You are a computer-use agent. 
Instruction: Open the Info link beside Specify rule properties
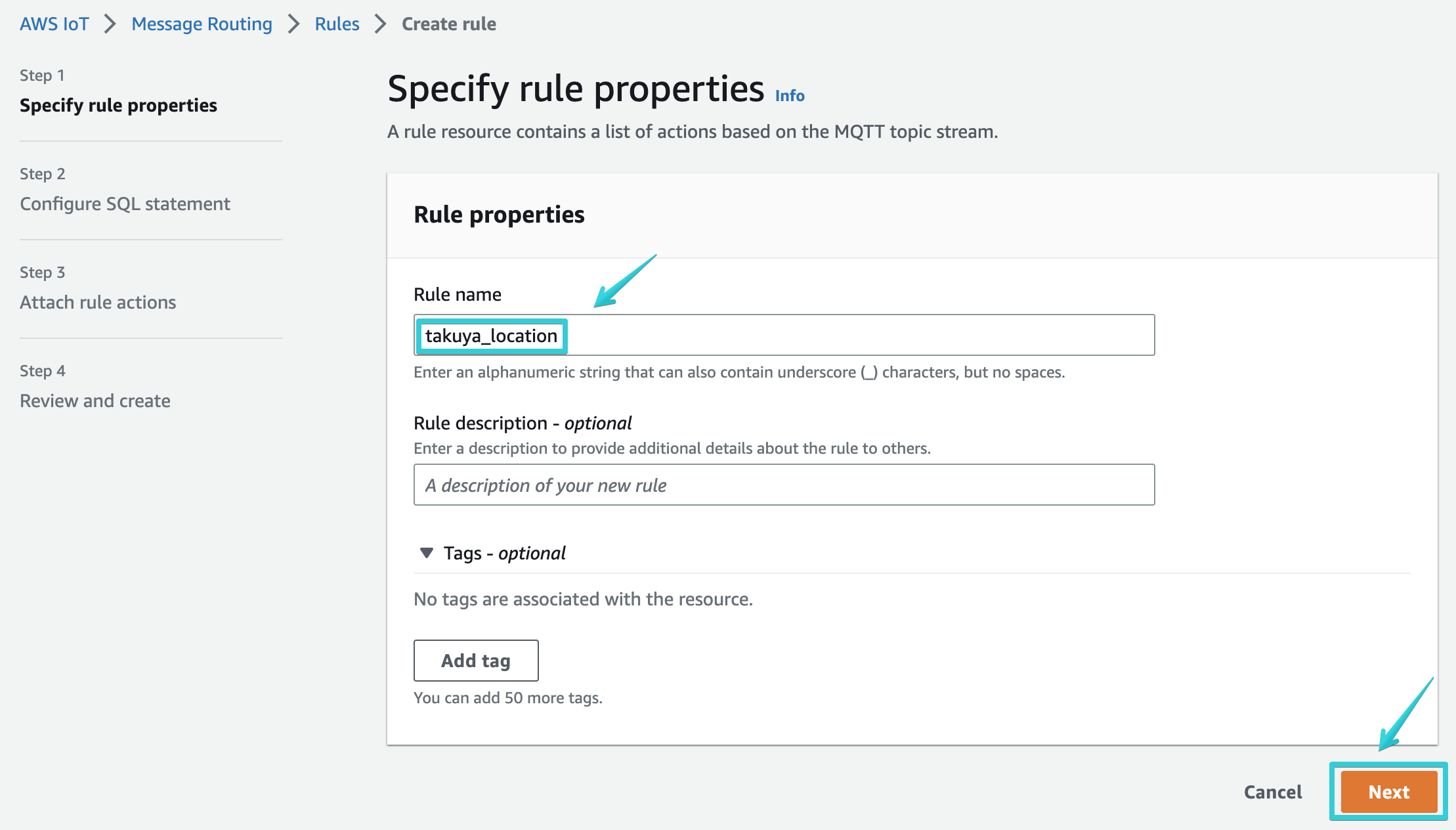790,95
